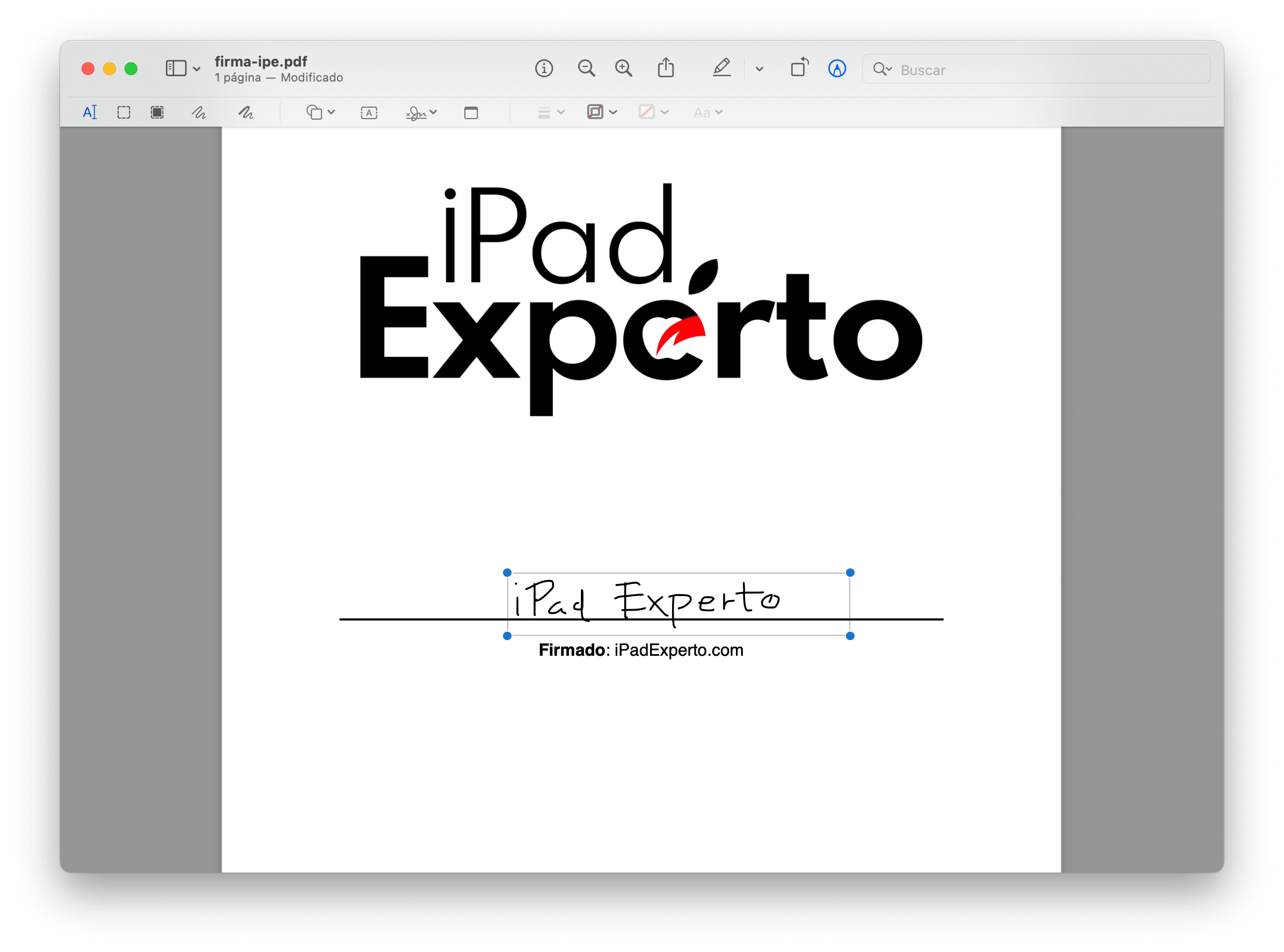Open the Share menu

point(666,68)
